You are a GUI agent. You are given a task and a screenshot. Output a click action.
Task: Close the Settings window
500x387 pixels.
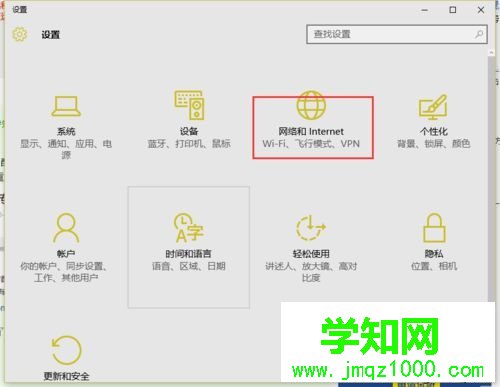coord(481,10)
